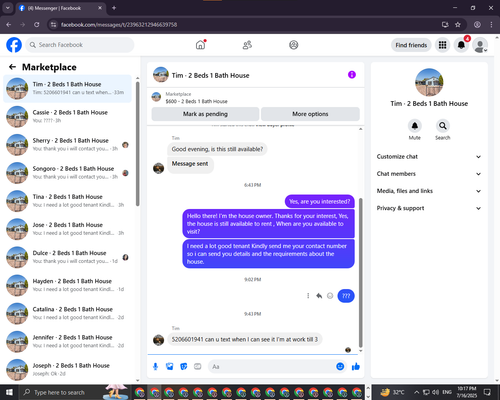Image resolution: width=500 pixels, height=400 pixels.
Task: Open the Groups icon in top navigation
Action: click(x=294, y=45)
